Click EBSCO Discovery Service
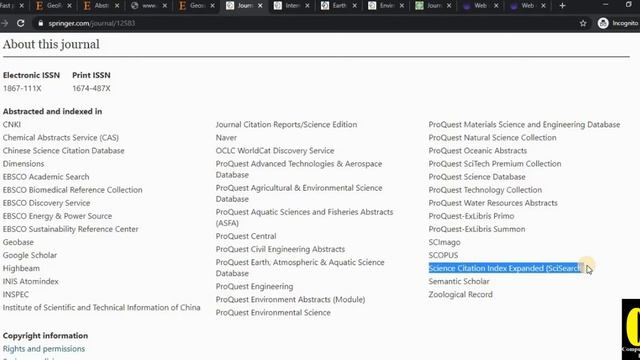The image size is (640, 360). pos(46,203)
